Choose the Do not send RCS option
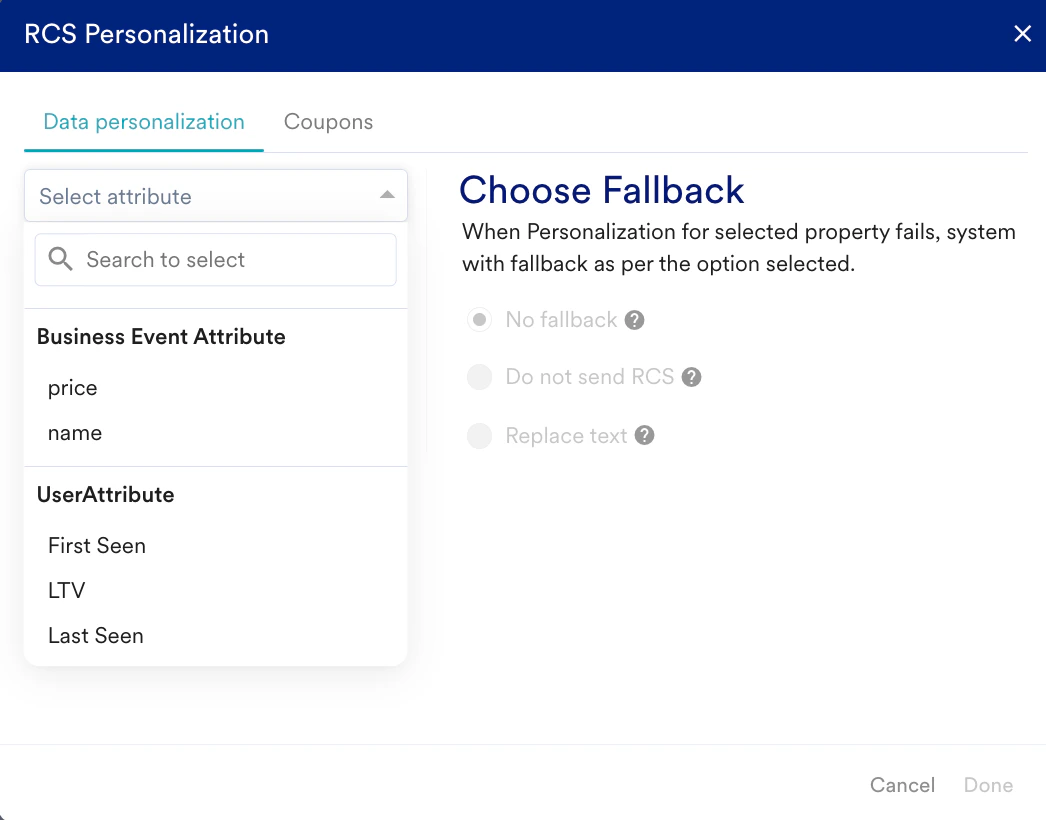Viewport: 1046px width, 820px height. [x=480, y=377]
